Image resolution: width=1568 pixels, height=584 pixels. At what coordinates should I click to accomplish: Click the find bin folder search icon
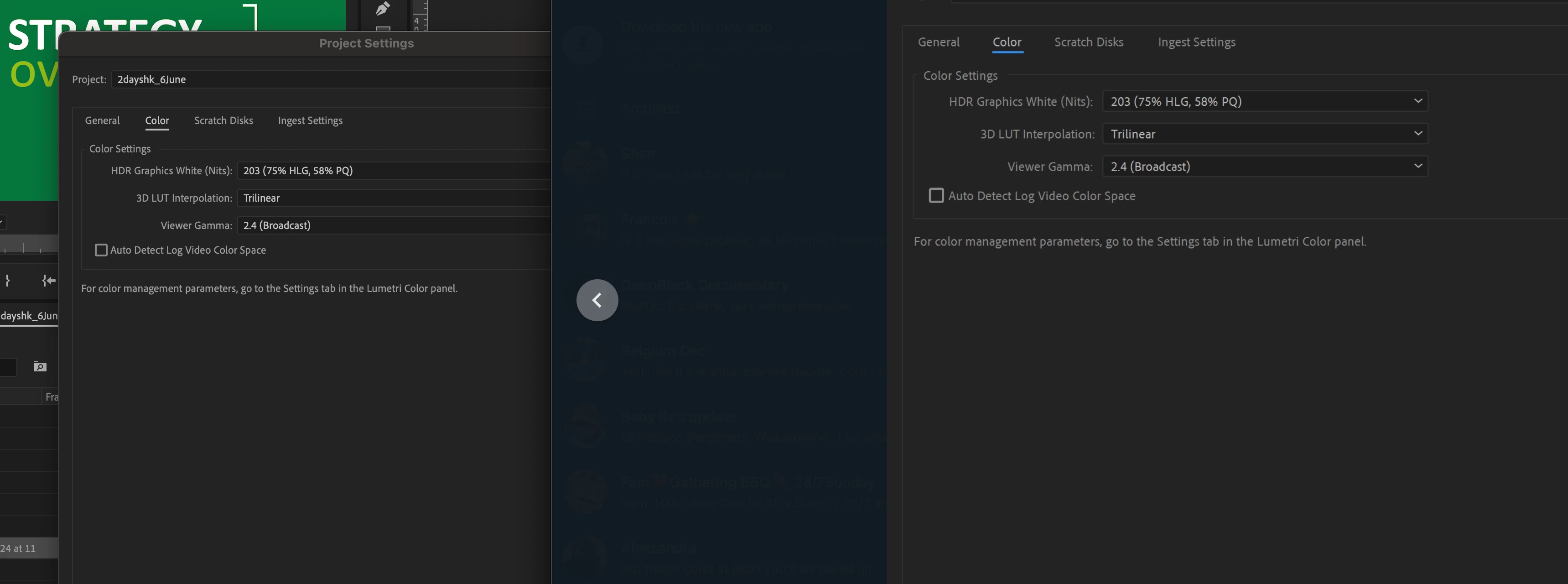click(40, 367)
